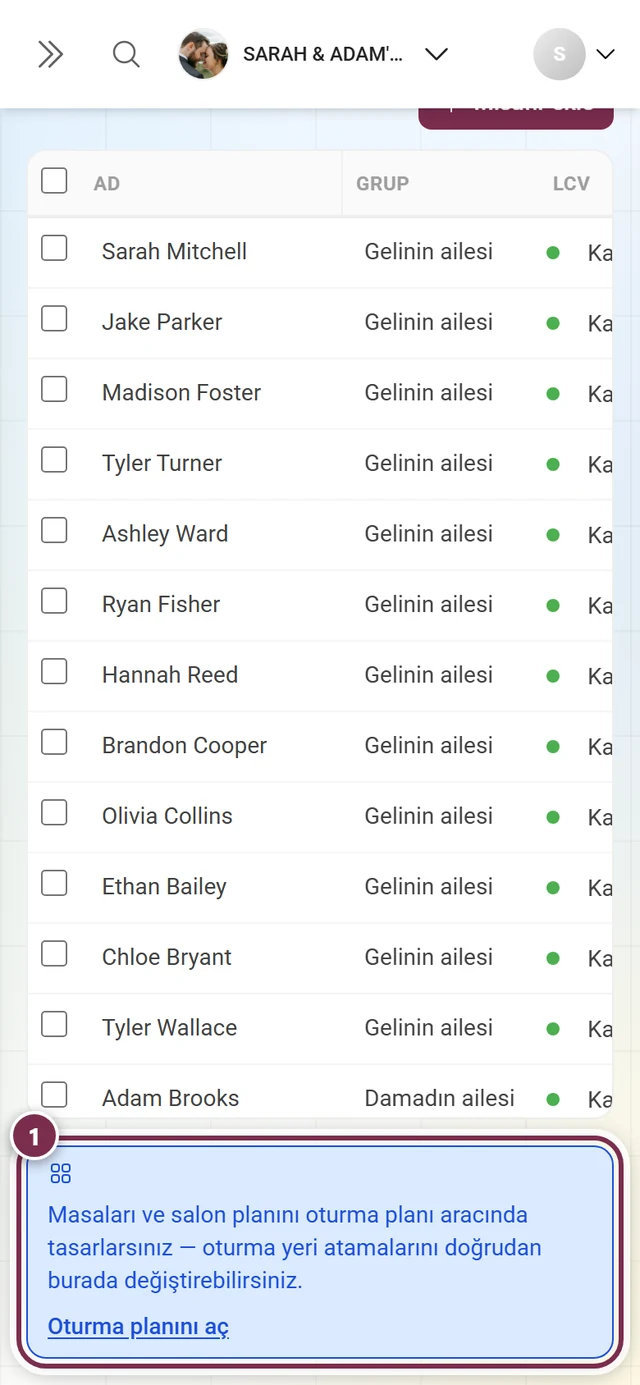
Task: Sort by the GRUP column header
Action: (382, 184)
